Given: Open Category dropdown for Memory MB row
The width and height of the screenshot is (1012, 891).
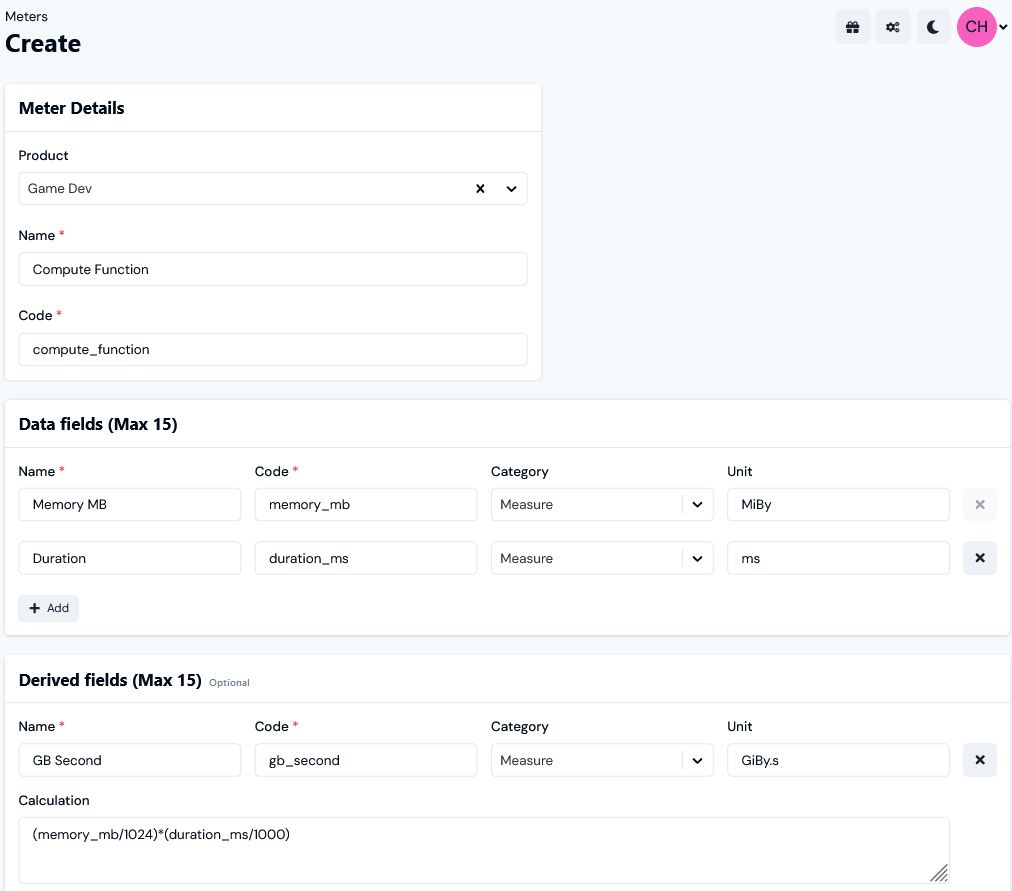Looking at the screenshot, I should (x=697, y=504).
